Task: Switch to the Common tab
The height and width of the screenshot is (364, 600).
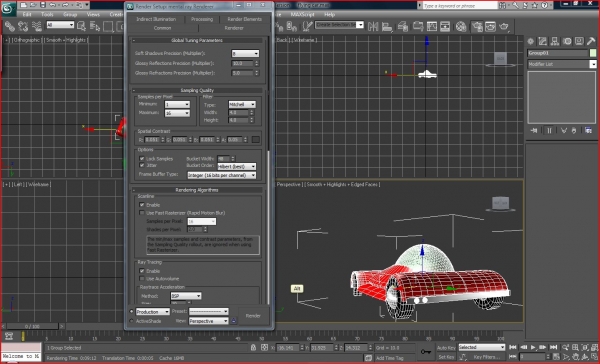Action: (163, 28)
